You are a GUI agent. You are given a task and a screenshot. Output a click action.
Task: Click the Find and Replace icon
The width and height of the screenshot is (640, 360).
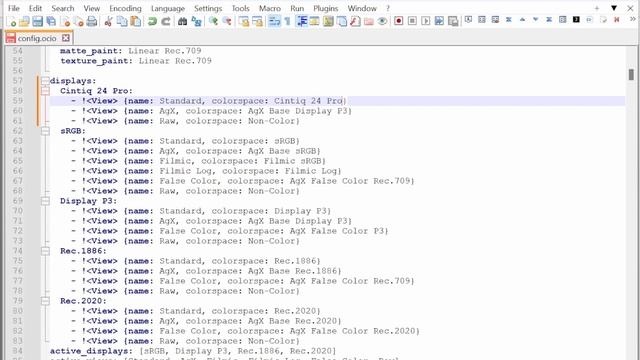coord(196,21)
